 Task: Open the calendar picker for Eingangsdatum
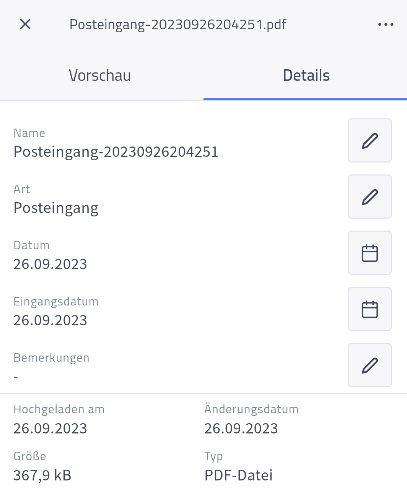(370, 309)
